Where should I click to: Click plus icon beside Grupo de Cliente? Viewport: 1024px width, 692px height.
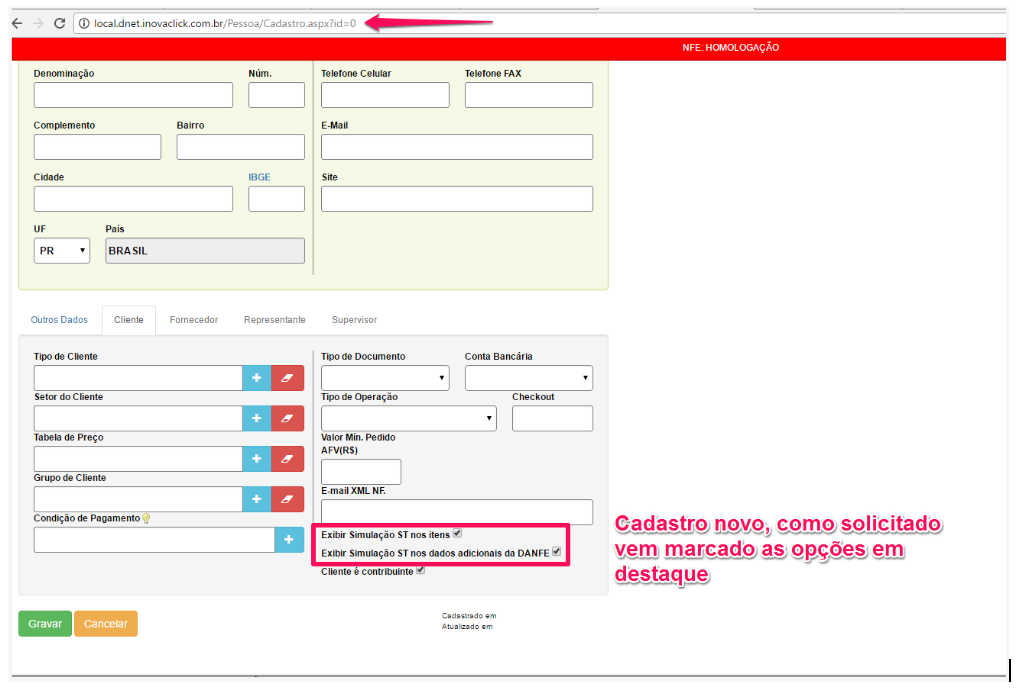[256, 499]
